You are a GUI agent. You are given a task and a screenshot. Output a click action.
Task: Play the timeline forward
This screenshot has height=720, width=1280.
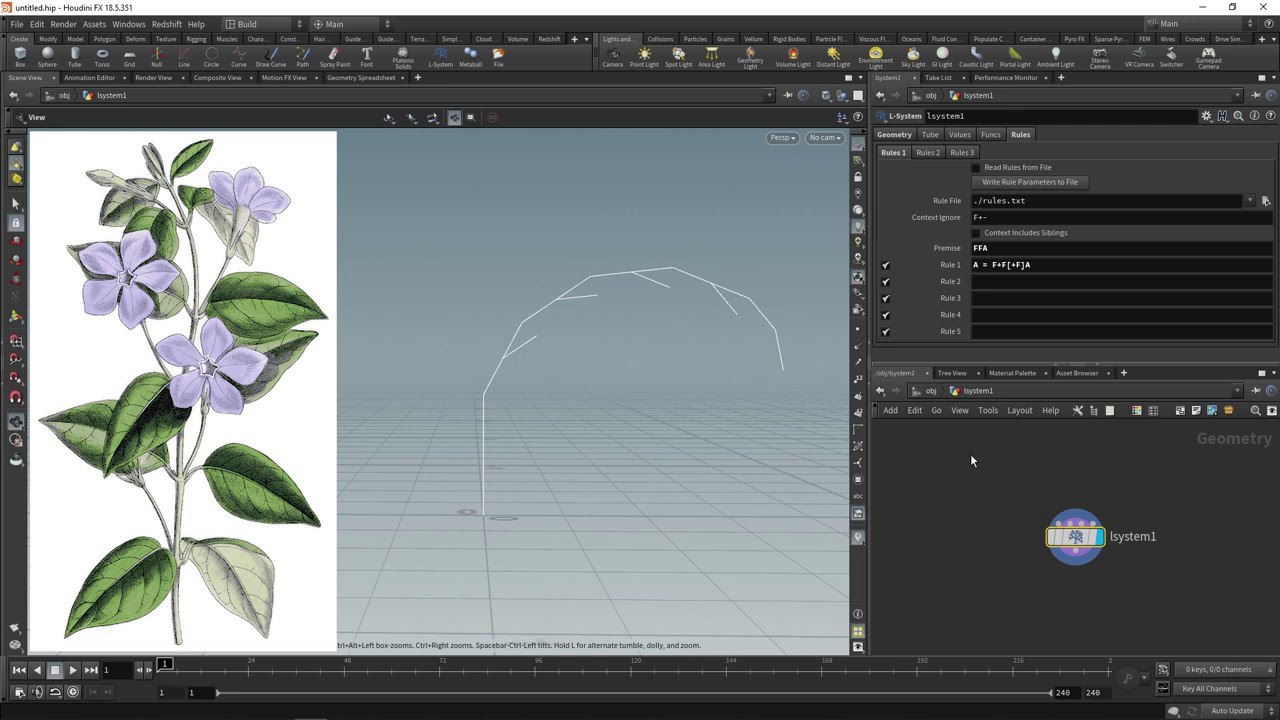(x=73, y=670)
